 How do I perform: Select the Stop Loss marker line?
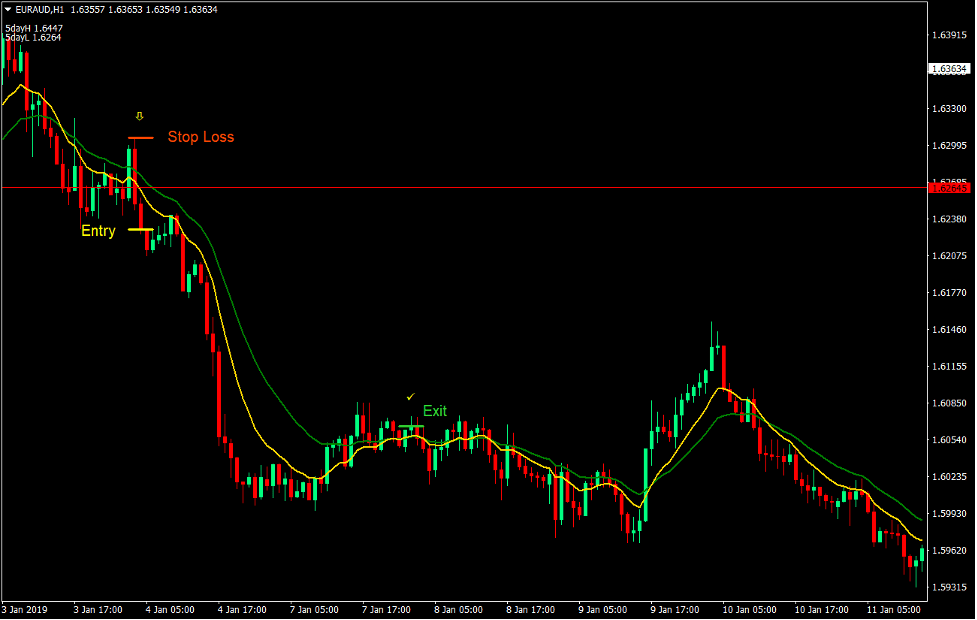pyautogui.click(x=140, y=137)
